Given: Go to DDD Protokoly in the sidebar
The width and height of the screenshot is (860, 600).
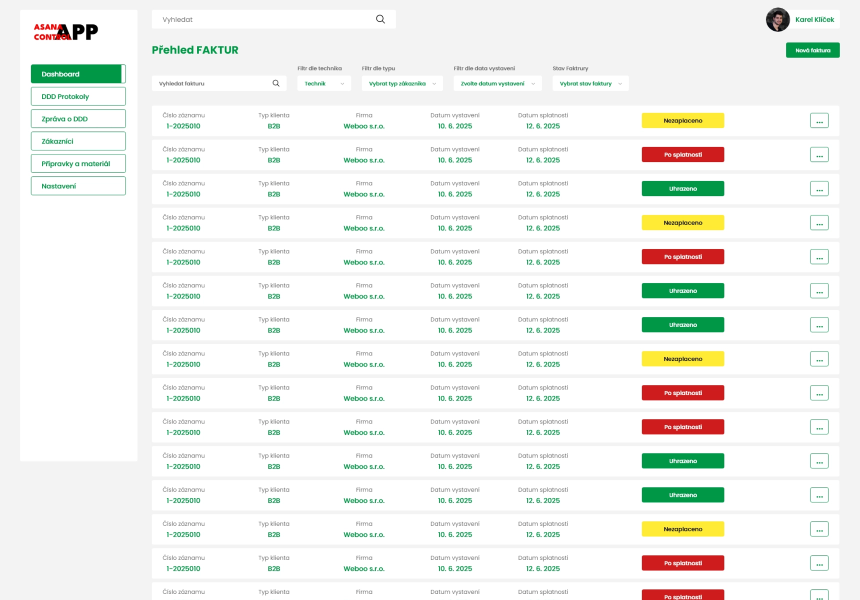Looking at the screenshot, I should [78, 96].
